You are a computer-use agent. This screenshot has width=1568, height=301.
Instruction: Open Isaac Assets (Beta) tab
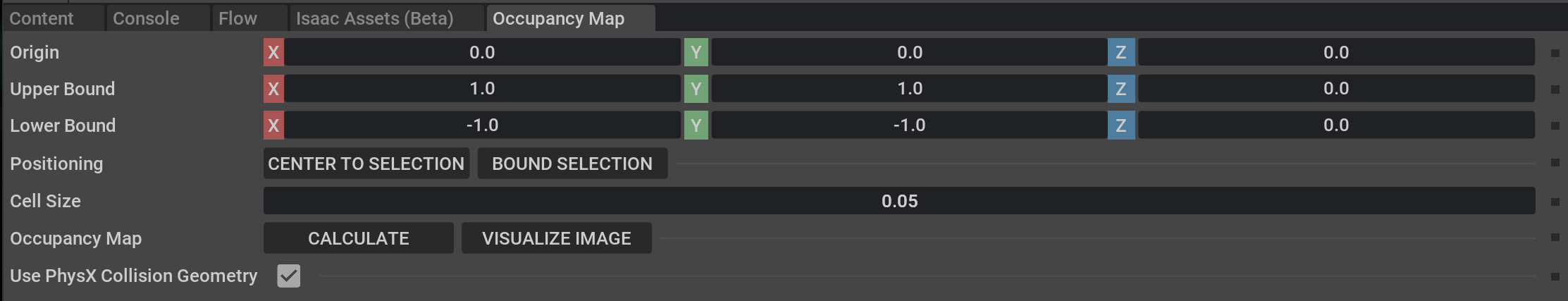pyautogui.click(x=374, y=18)
